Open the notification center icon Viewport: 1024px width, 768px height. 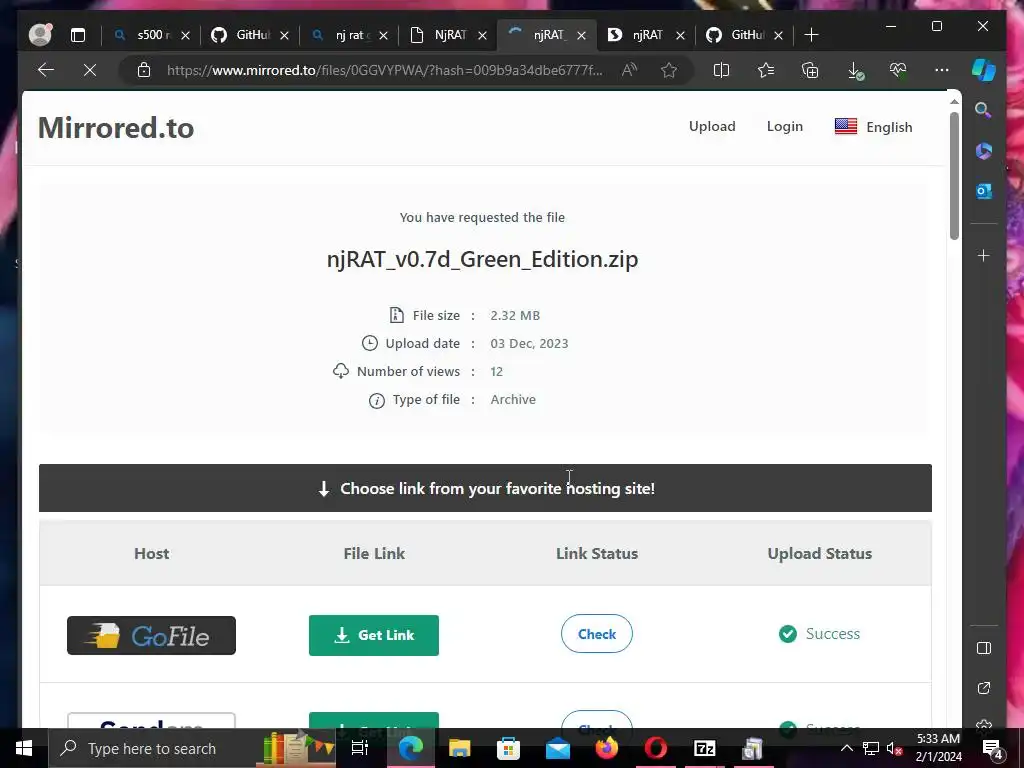tap(992, 749)
